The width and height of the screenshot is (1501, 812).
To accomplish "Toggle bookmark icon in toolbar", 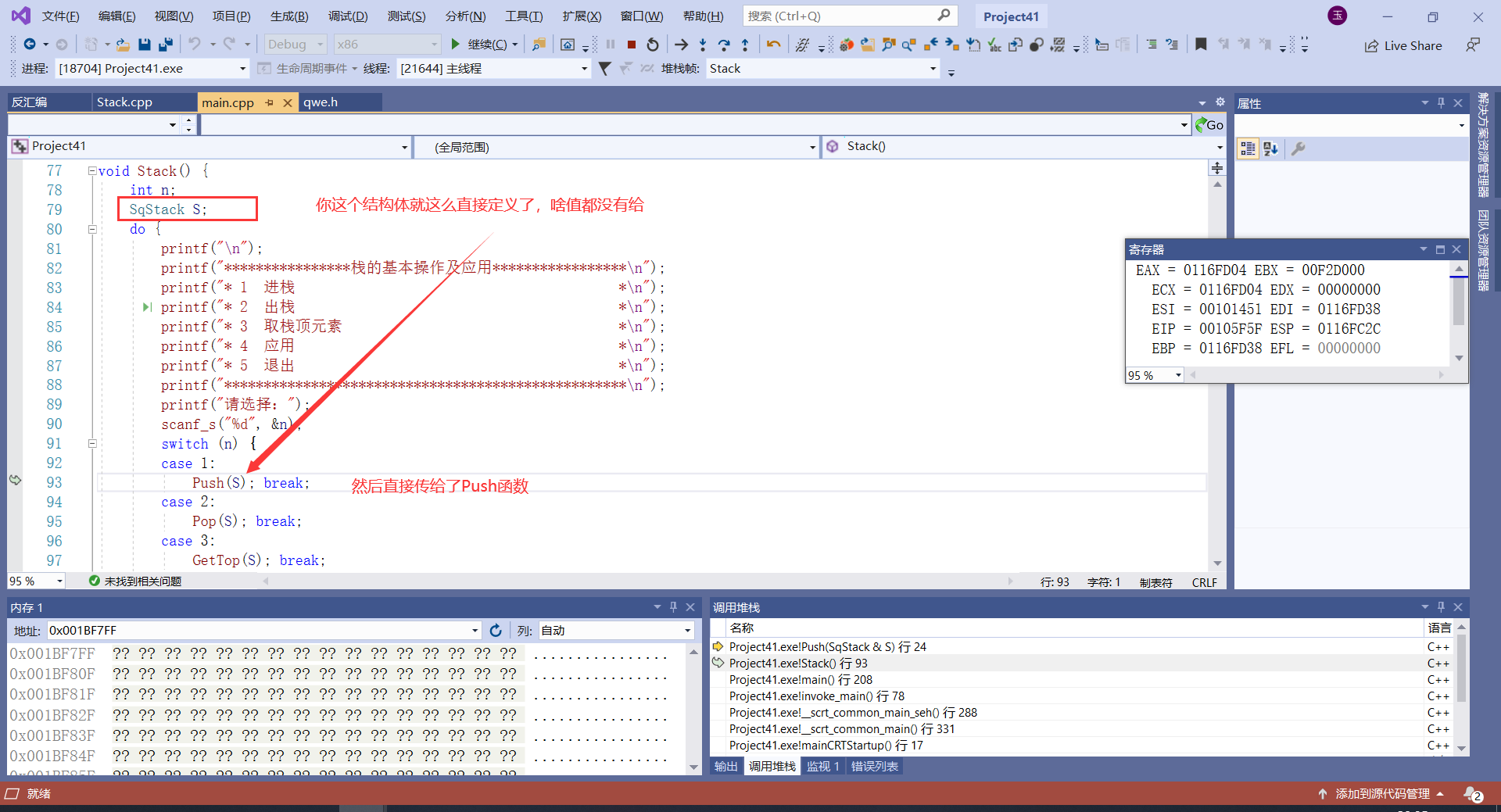I will click(1201, 45).
